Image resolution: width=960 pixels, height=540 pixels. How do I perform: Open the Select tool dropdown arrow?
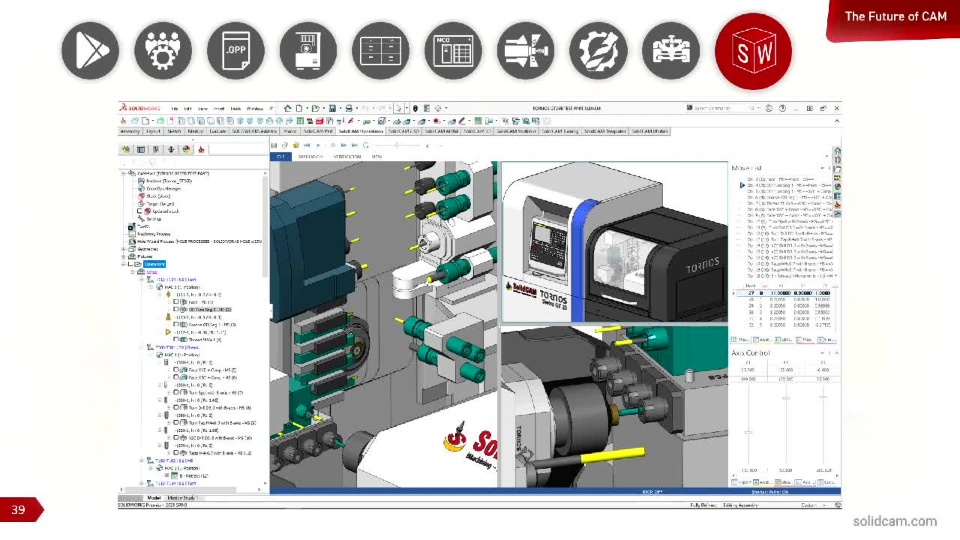405,108
